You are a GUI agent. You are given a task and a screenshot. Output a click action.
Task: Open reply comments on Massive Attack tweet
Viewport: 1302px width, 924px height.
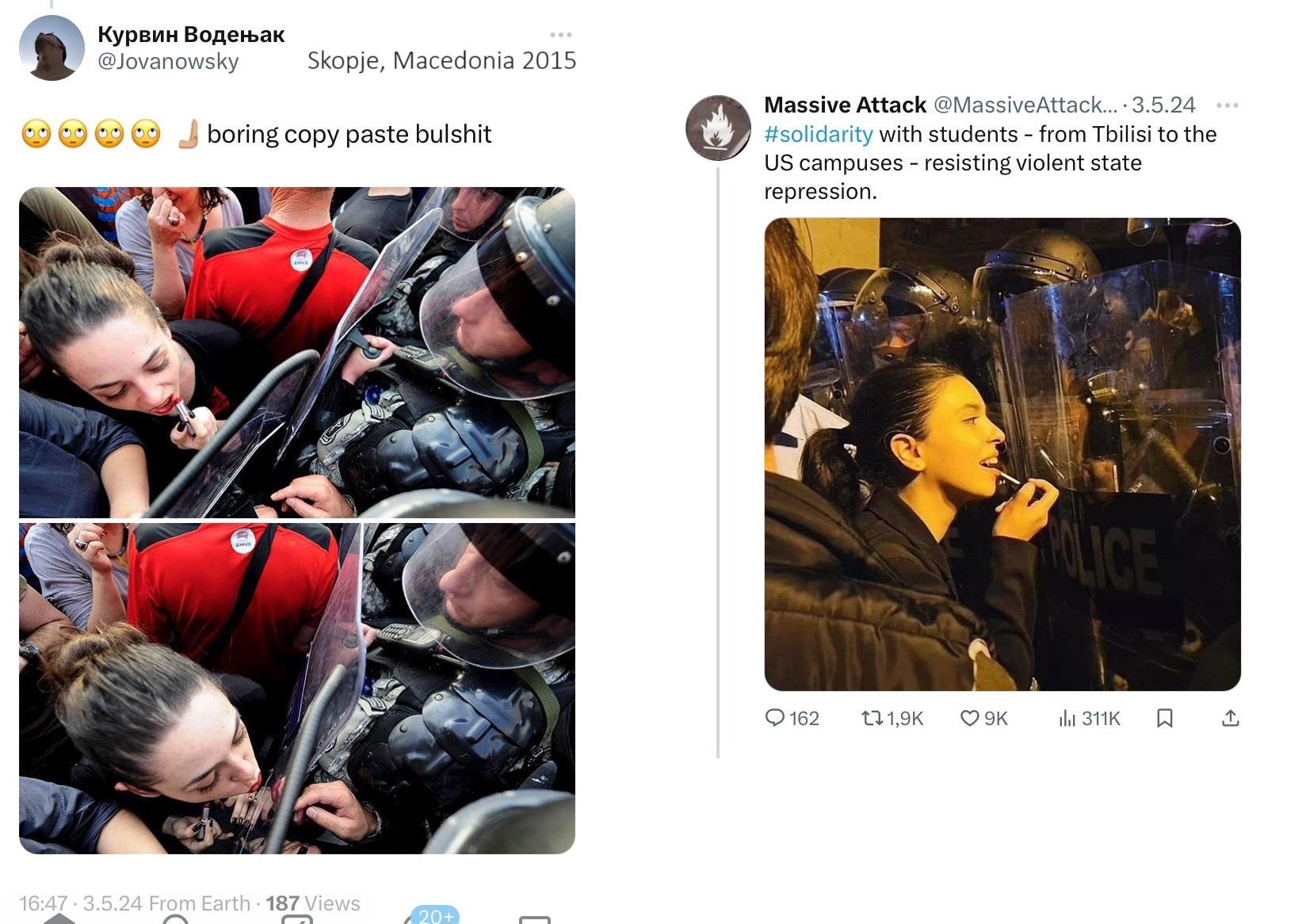pyautogui.click(x=791, y=718)
